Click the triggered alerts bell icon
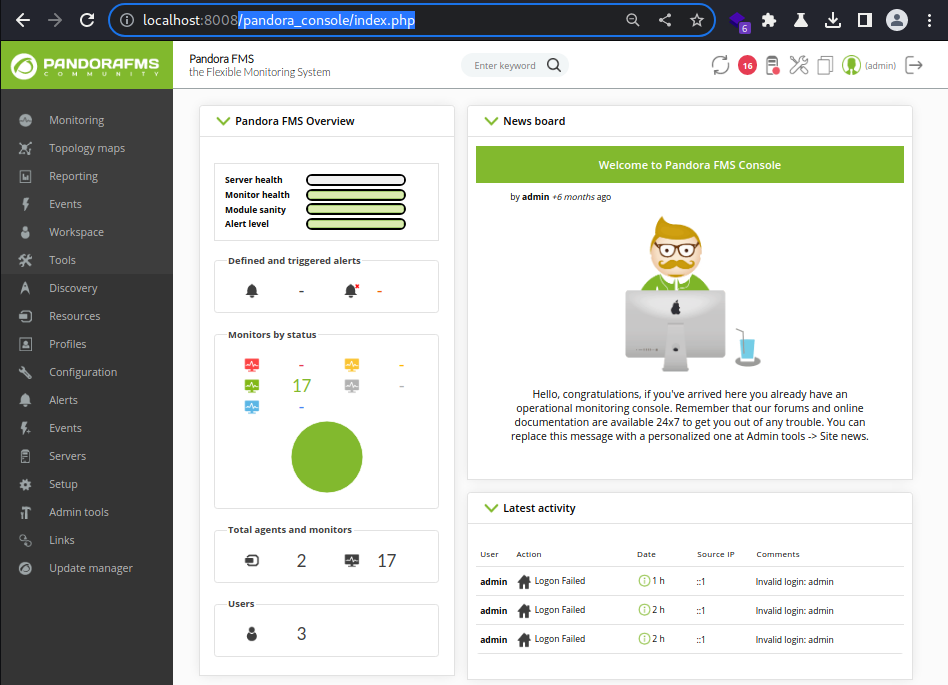Image resolution: width=948 pixels, height=685 pixels. (351, 291)
